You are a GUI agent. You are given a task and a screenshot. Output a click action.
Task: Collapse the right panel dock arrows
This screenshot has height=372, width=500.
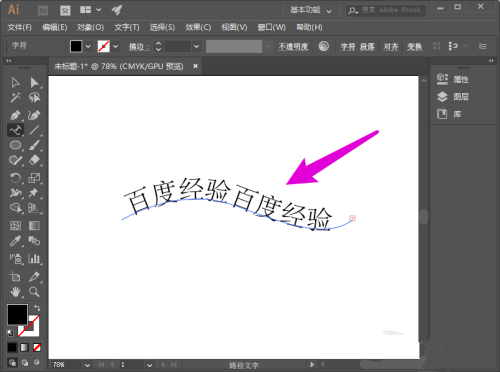[x=491, y=61]
